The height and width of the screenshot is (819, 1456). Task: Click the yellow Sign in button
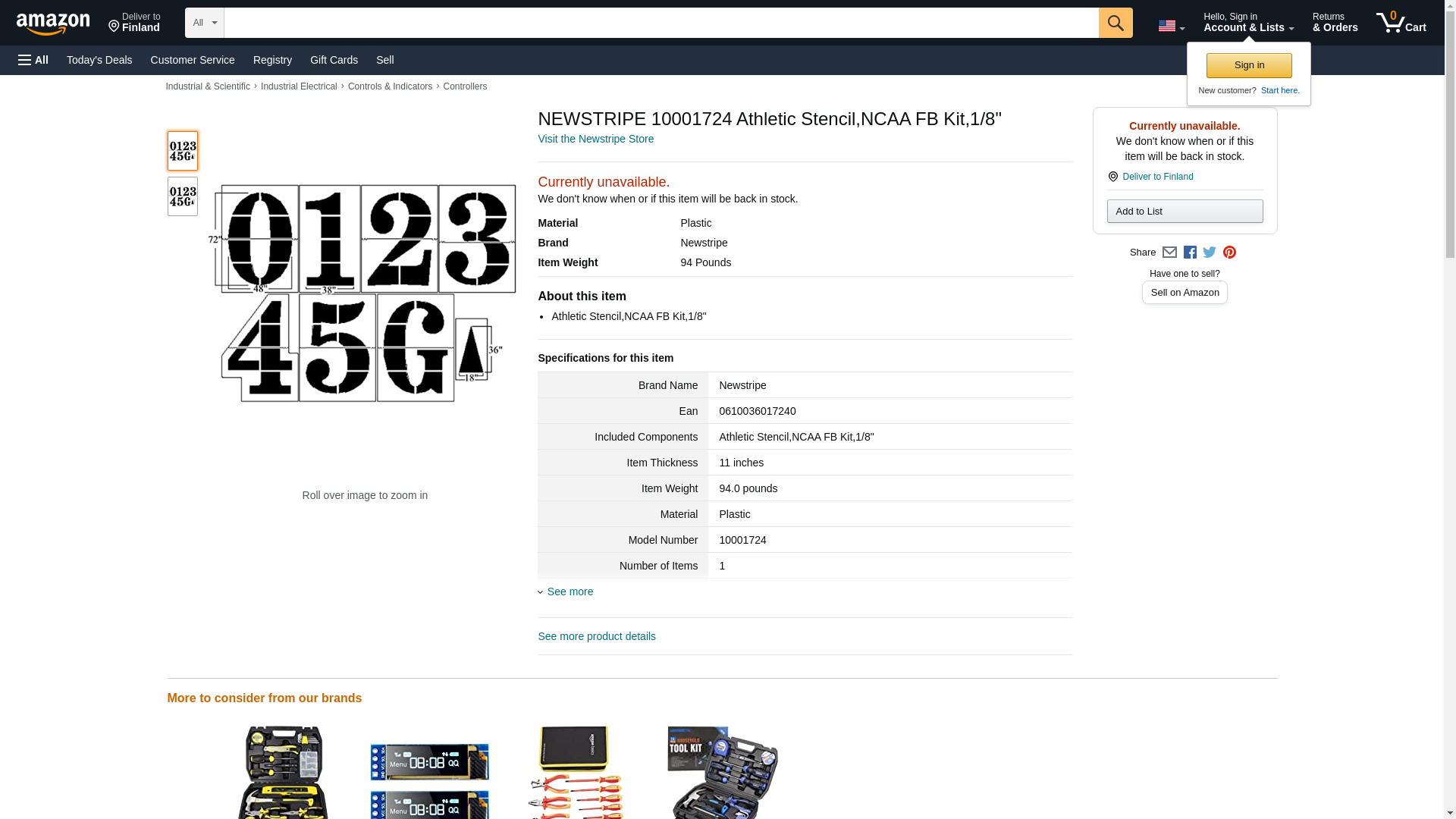tap(1248, 65)
